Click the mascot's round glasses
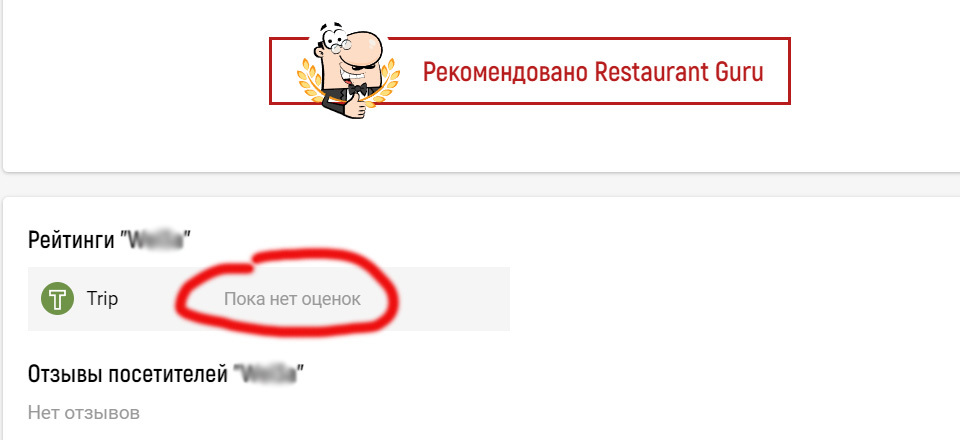Screen dimensions: 960x440 [334, 42]
